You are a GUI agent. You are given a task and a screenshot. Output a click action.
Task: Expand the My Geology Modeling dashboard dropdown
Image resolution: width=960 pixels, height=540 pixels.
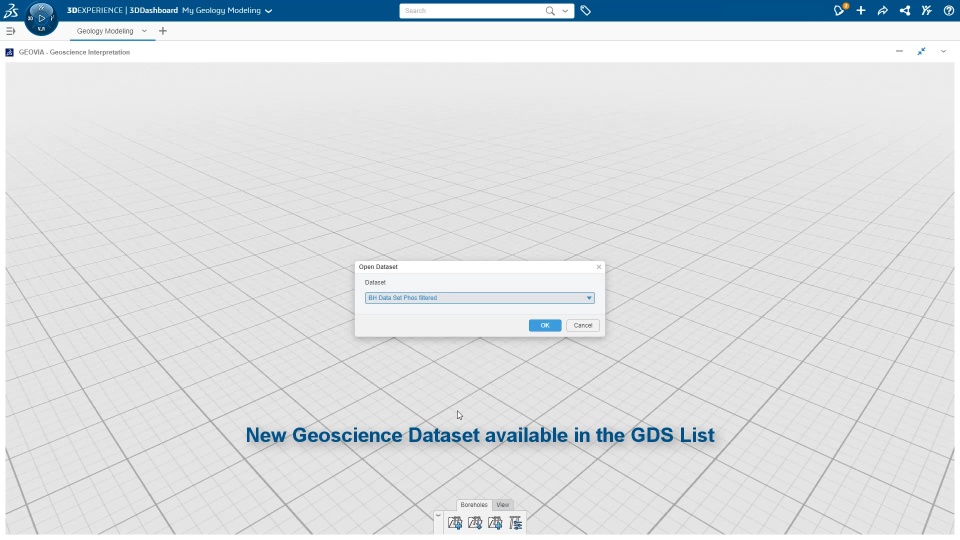coord(268,11)
